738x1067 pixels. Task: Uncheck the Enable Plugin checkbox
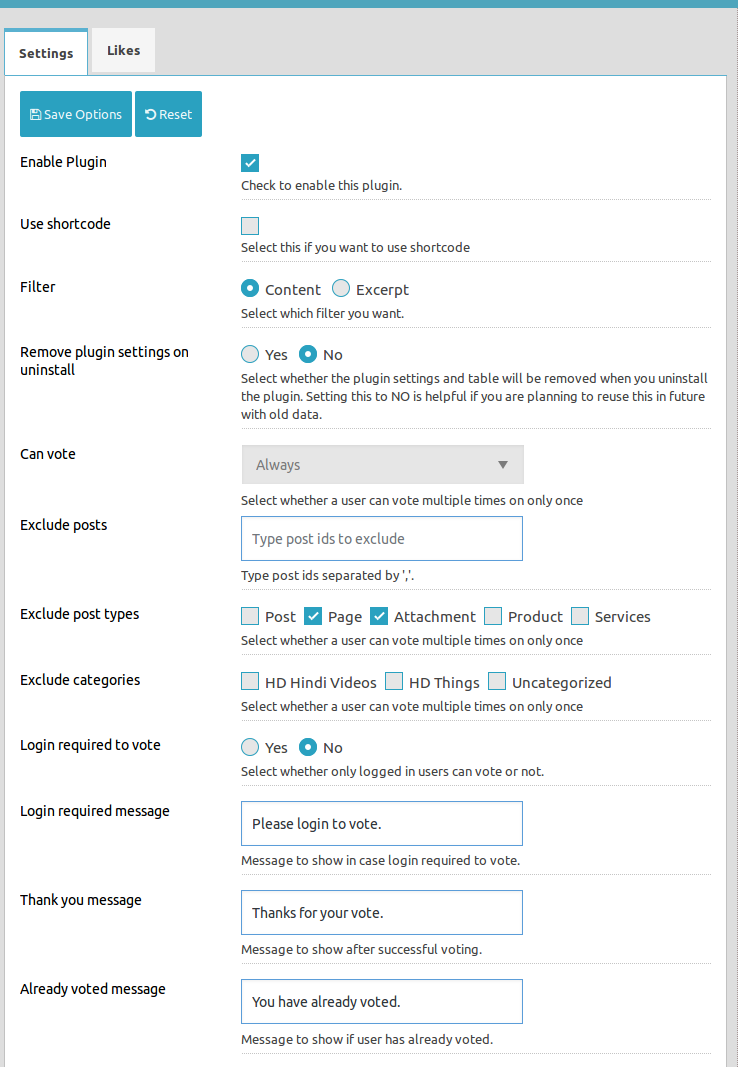coord(250,163)
